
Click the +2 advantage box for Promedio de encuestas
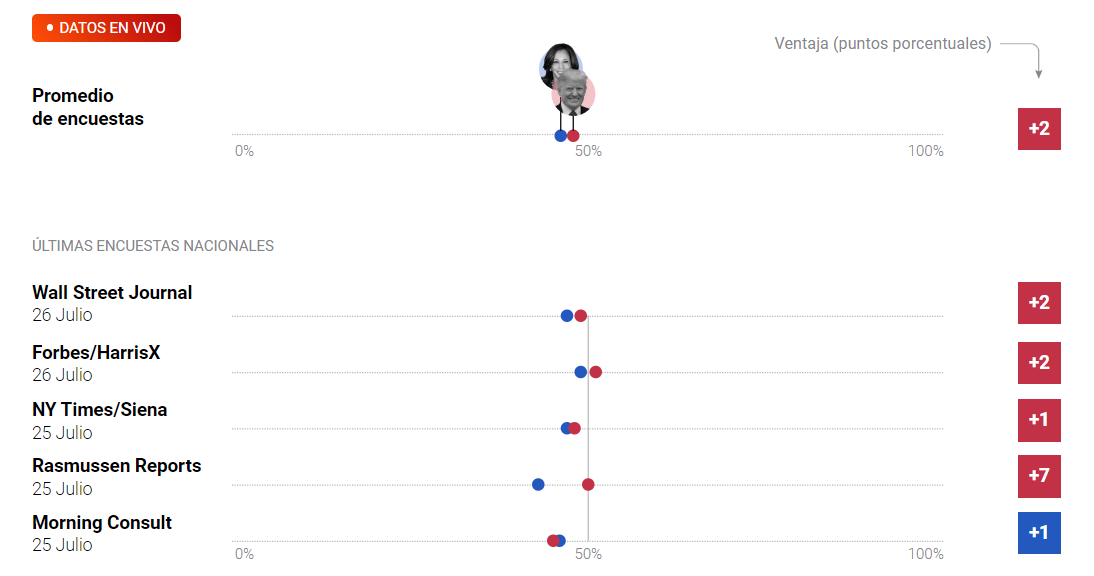click(1039, 129)
